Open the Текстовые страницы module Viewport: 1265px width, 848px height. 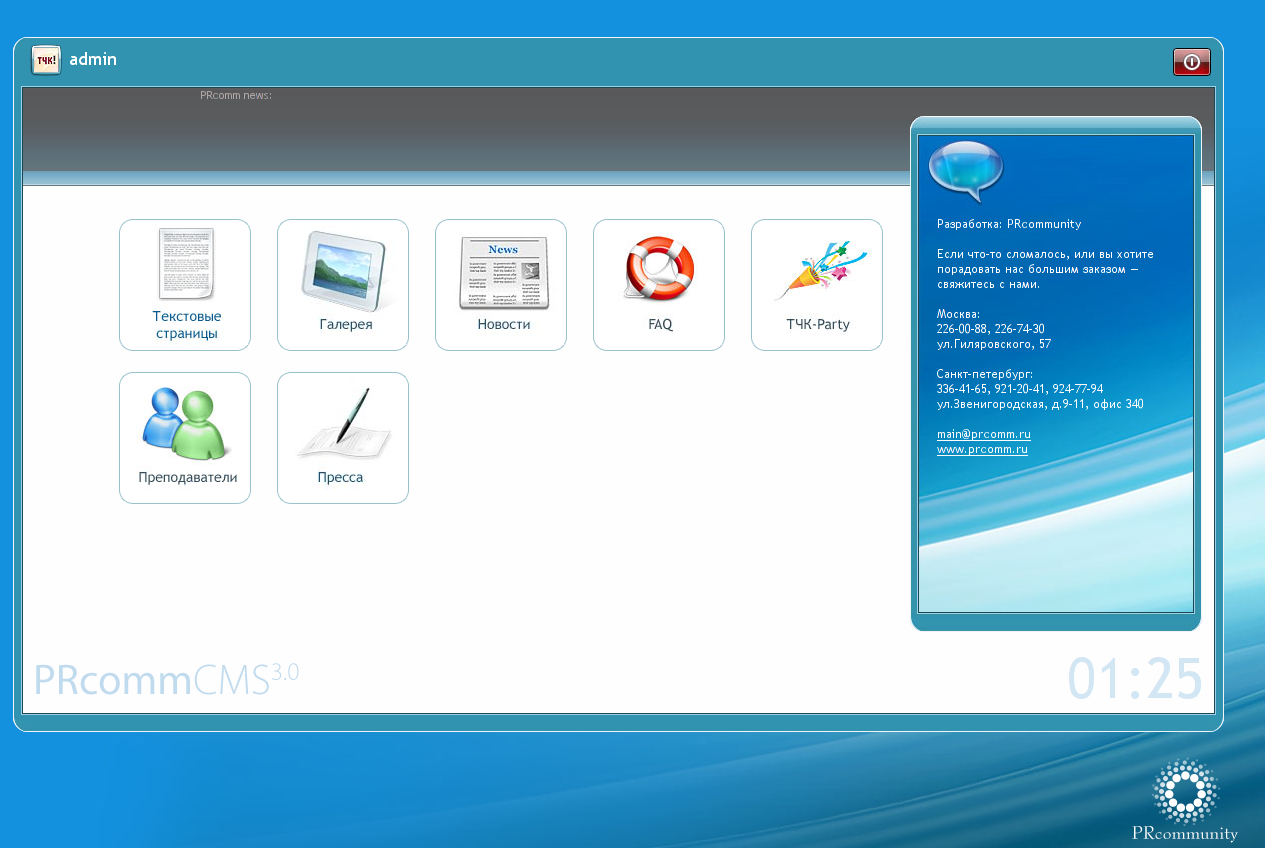184,285
